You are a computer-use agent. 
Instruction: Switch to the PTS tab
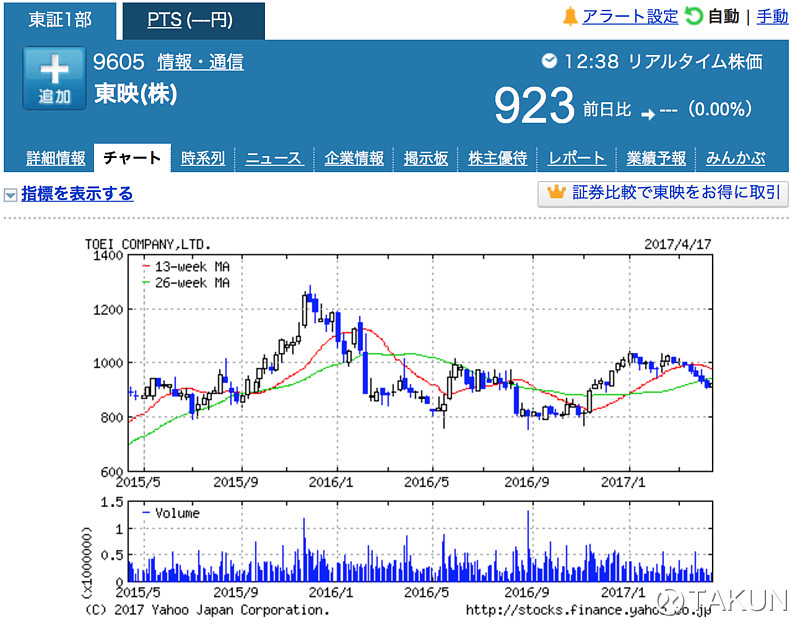tap(193, 20)
